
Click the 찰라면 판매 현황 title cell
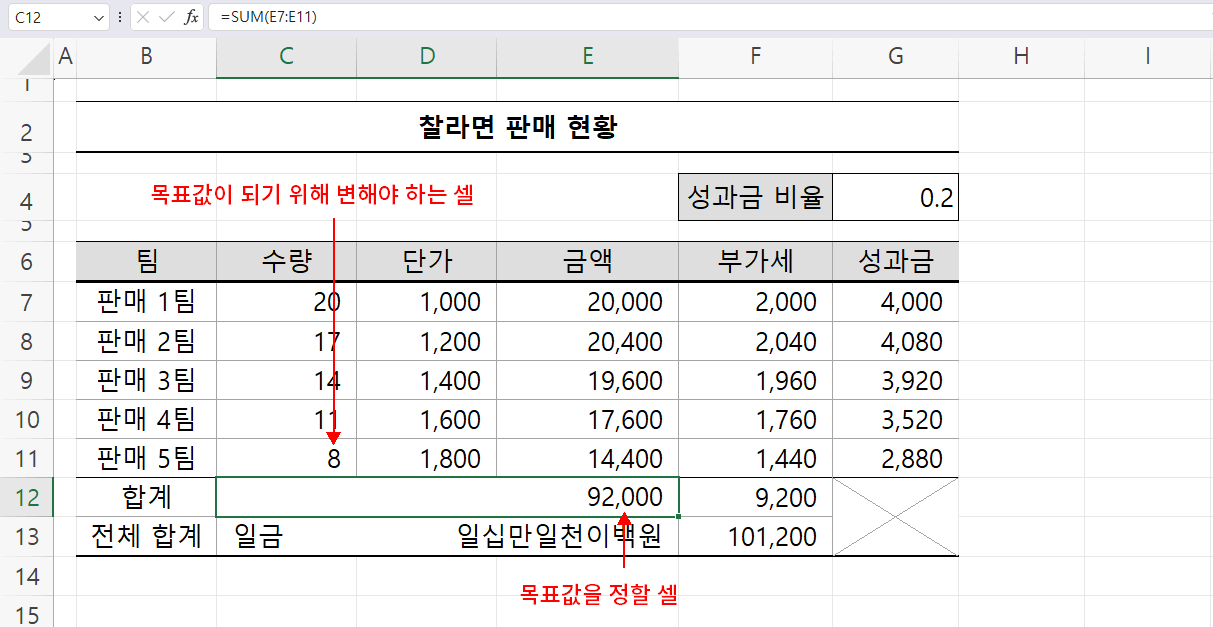coord(518,127)
